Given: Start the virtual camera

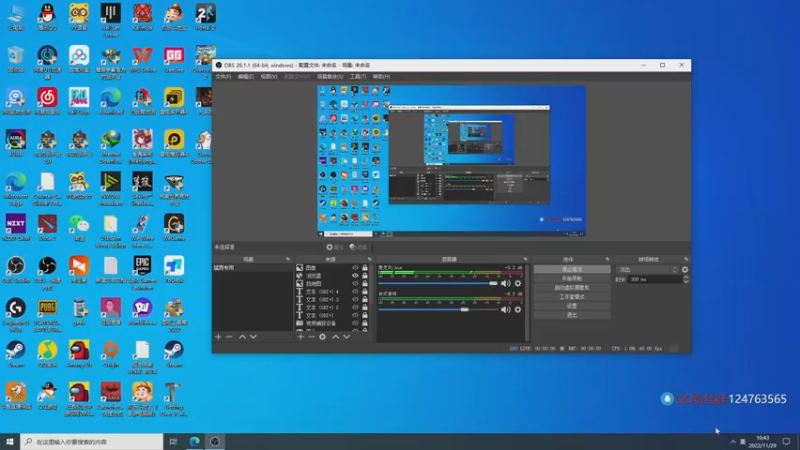Looking at the screenshot, I should tap(571, 288).
